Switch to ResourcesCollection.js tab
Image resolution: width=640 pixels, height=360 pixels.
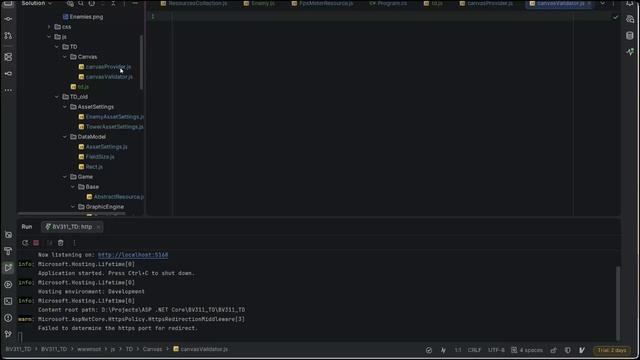tap(194, 3)
